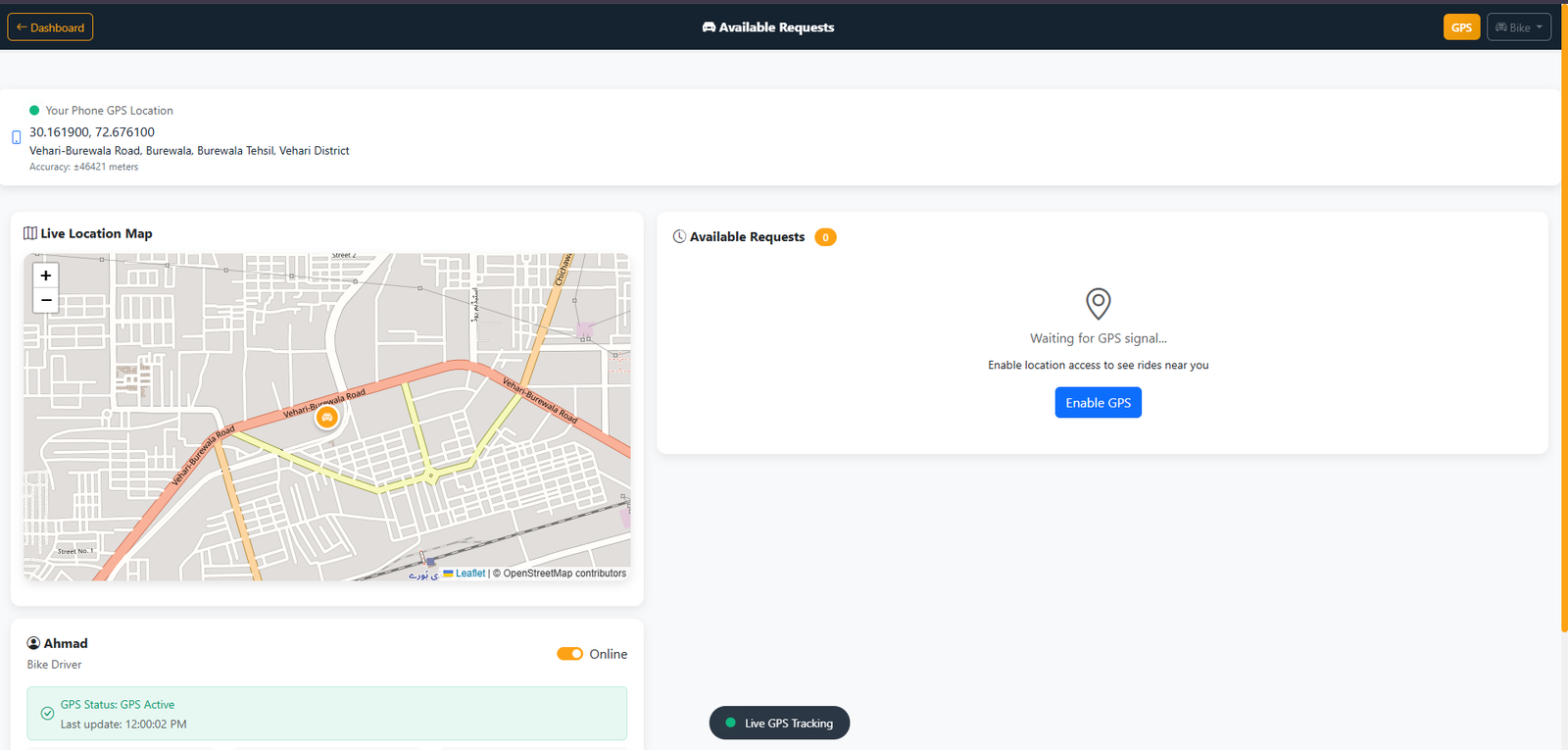Click the Last update 12:00:02 PM text

123,725
